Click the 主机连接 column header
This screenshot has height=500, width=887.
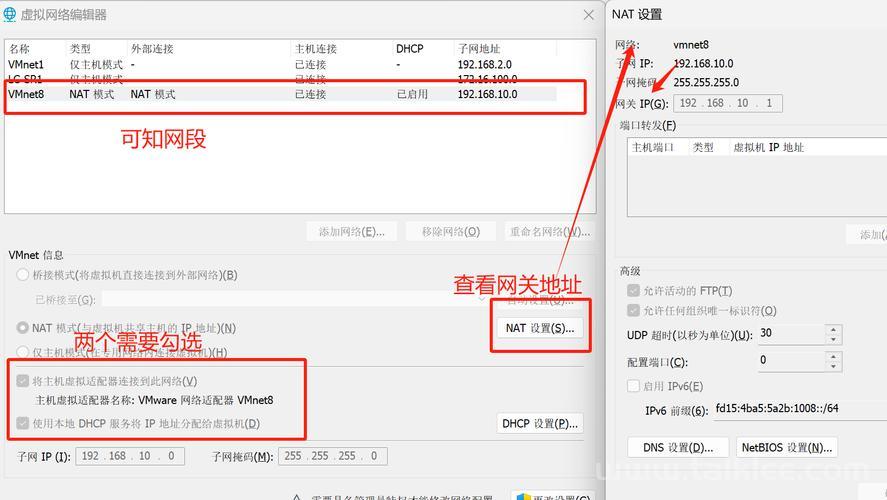coord(316,49)
